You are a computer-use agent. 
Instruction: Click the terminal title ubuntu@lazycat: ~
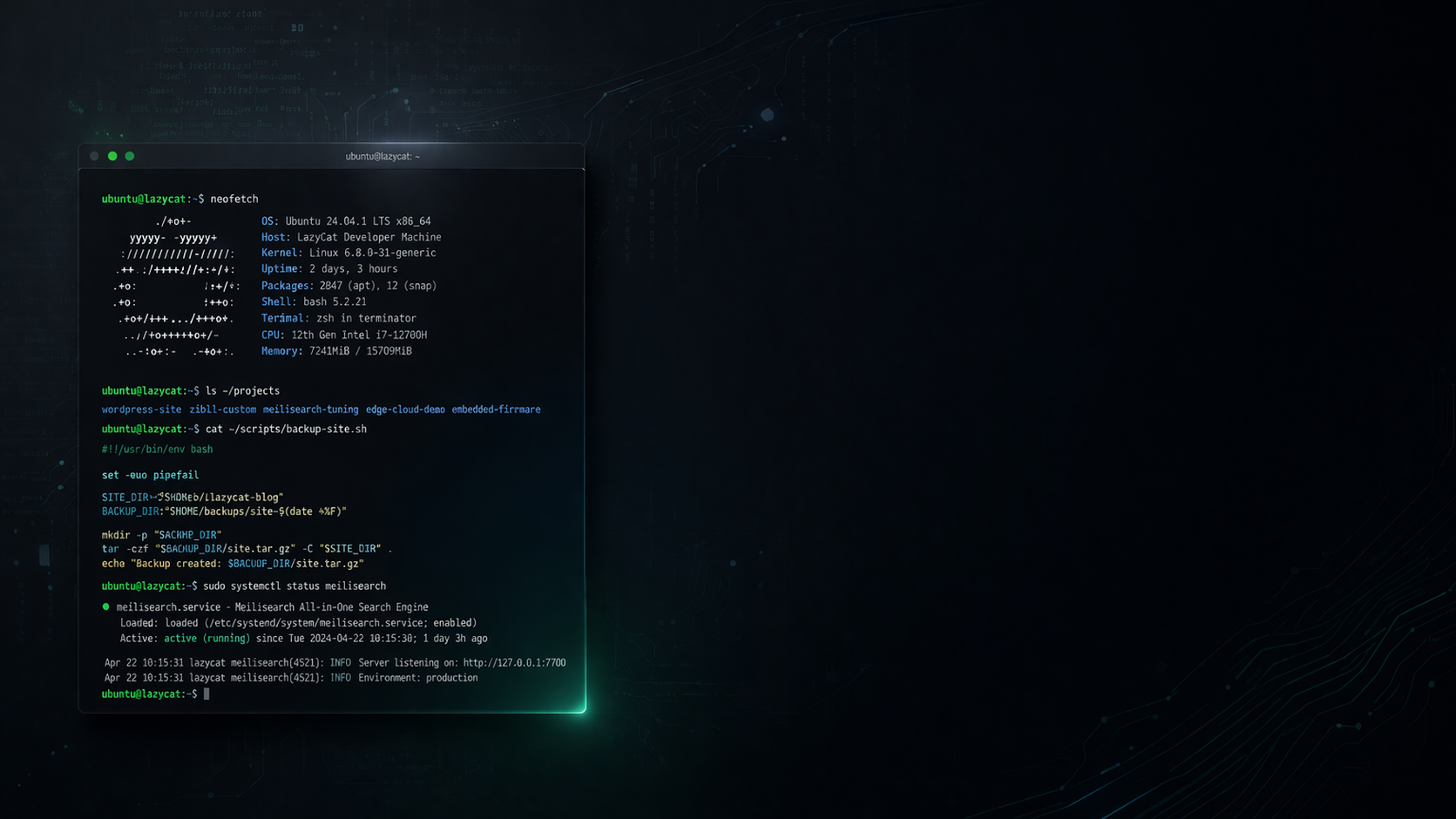(x=383, y=157)
